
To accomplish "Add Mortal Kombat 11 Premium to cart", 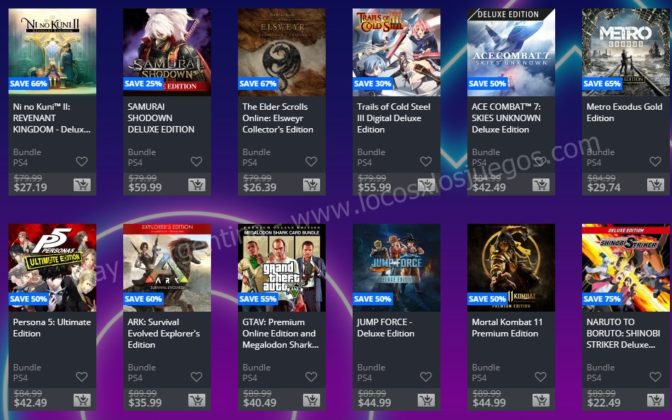I will tap(541, 400).
